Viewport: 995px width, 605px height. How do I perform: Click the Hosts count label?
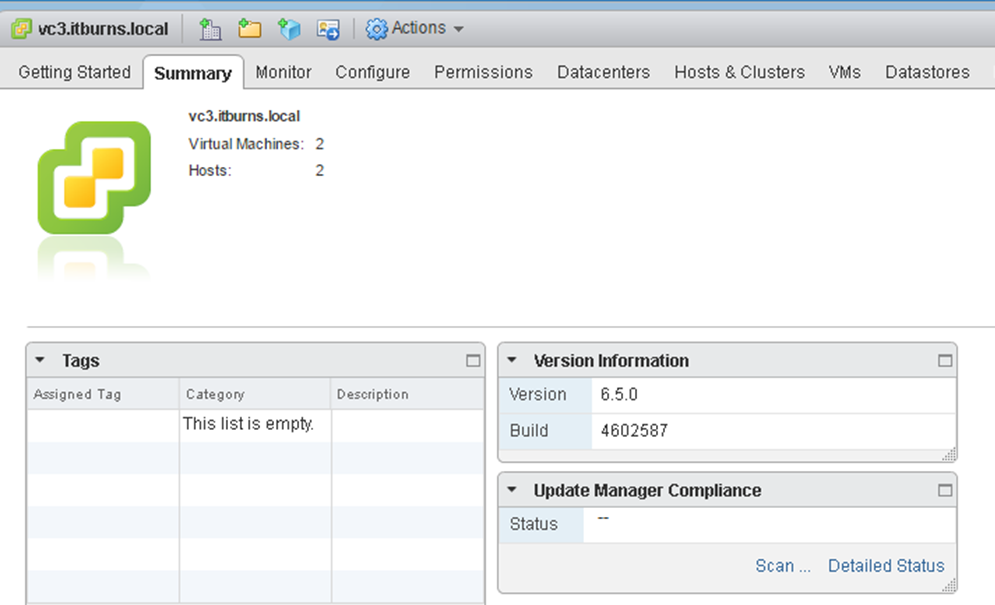210,171
